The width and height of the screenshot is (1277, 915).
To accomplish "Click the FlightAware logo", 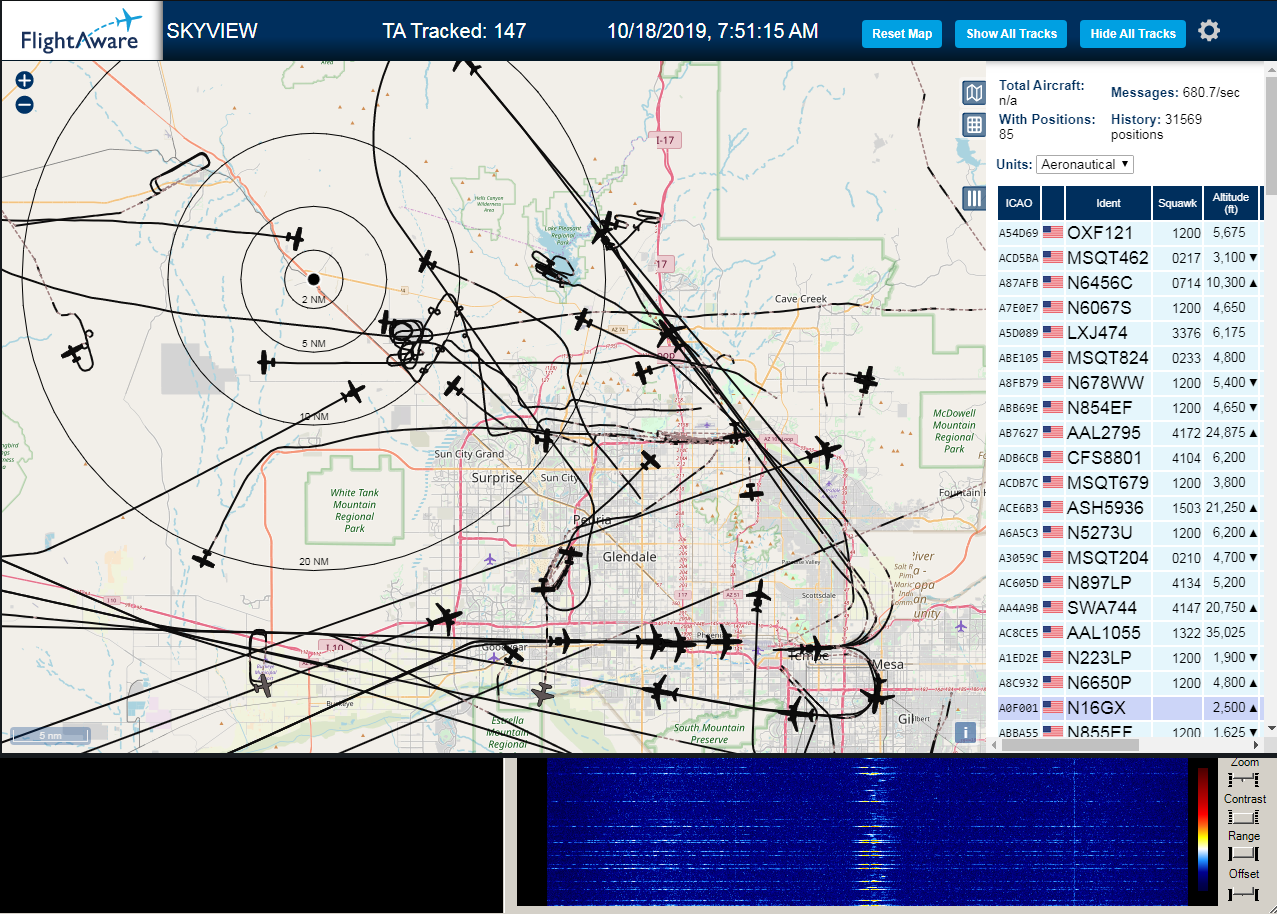I will 81,31.
